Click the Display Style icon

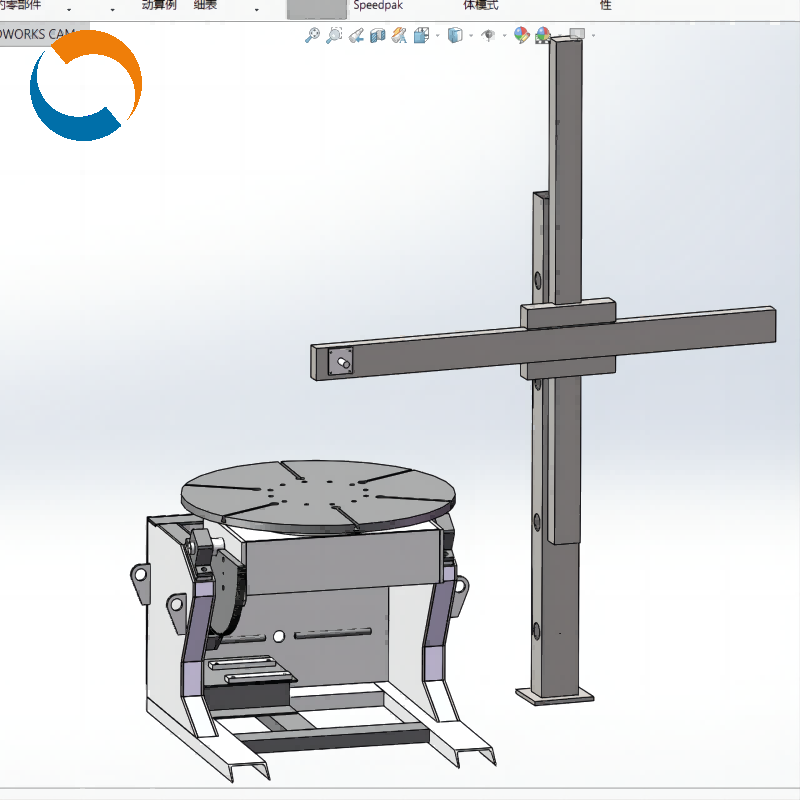(455, 36)
